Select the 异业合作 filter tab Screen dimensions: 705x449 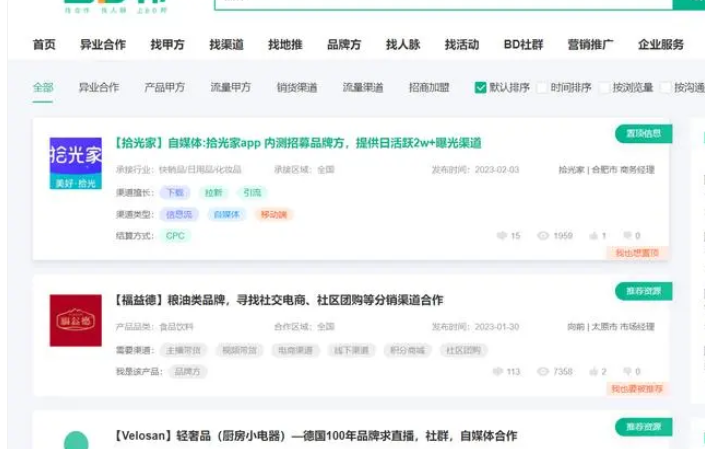tap(99, 87)
